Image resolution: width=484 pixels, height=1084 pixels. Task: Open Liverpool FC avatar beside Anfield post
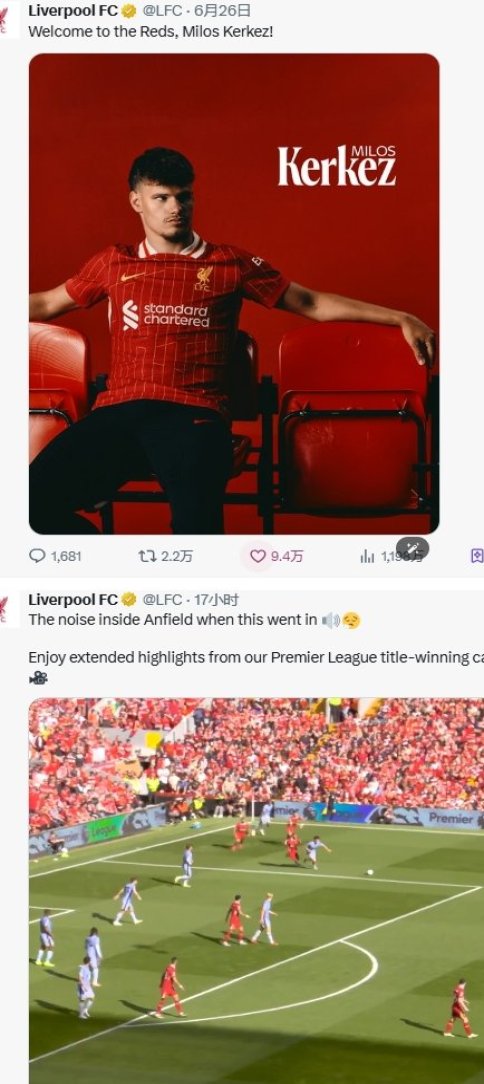3,608
